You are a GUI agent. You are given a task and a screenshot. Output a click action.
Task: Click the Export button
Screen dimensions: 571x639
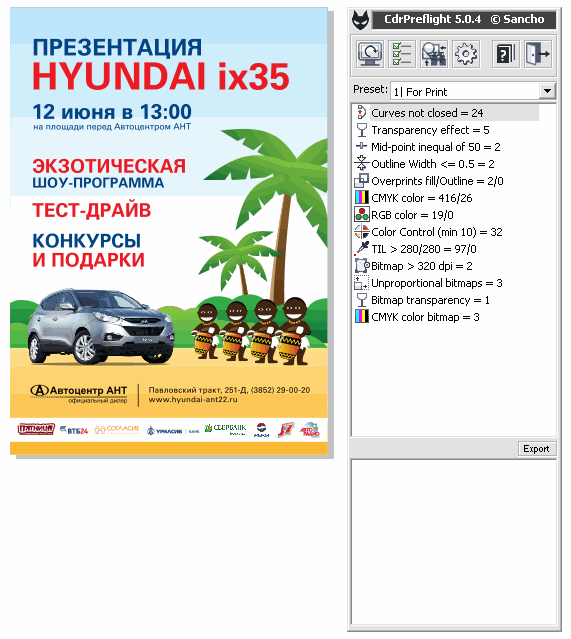tap(536, 449)
